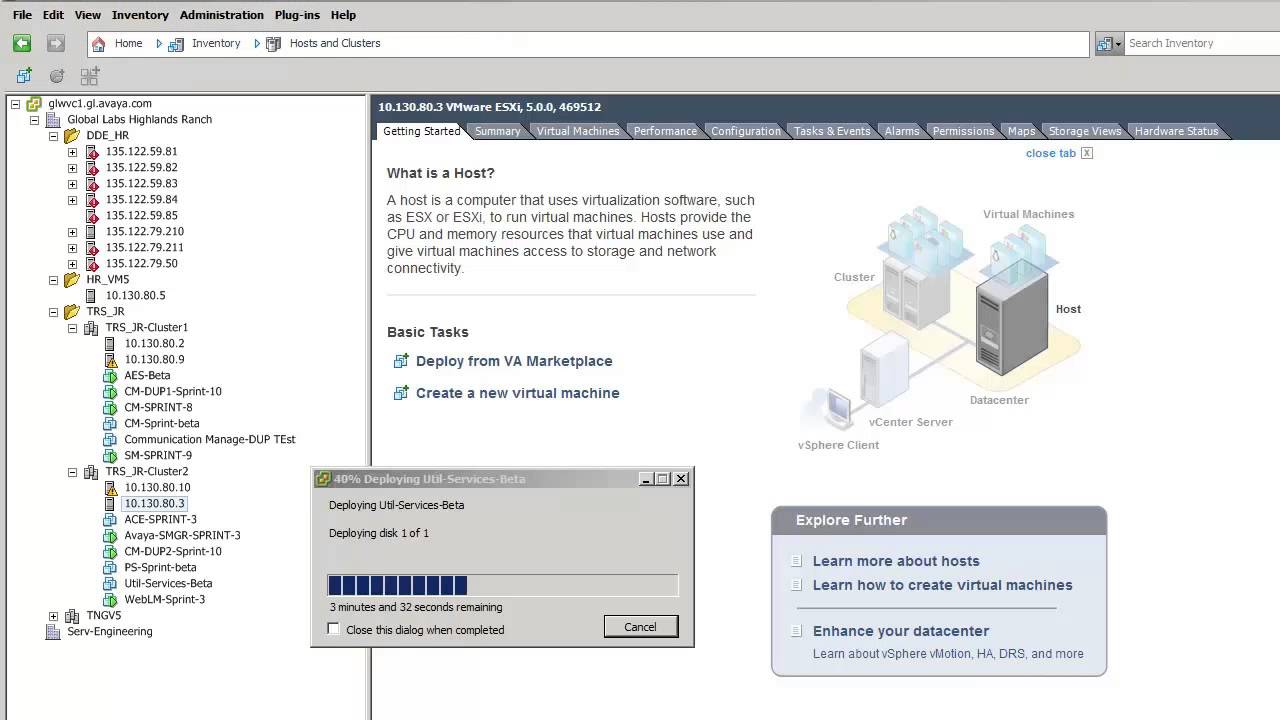Click the warning host icon for 10.130.80.9
1280x720 pixels.
pyautogui.click(x=110, y=360)
